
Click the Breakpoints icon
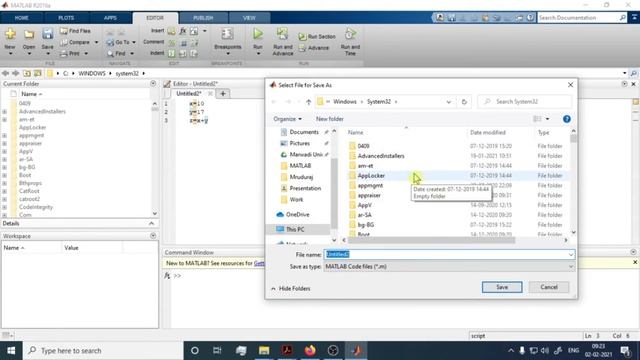point(227,34)
